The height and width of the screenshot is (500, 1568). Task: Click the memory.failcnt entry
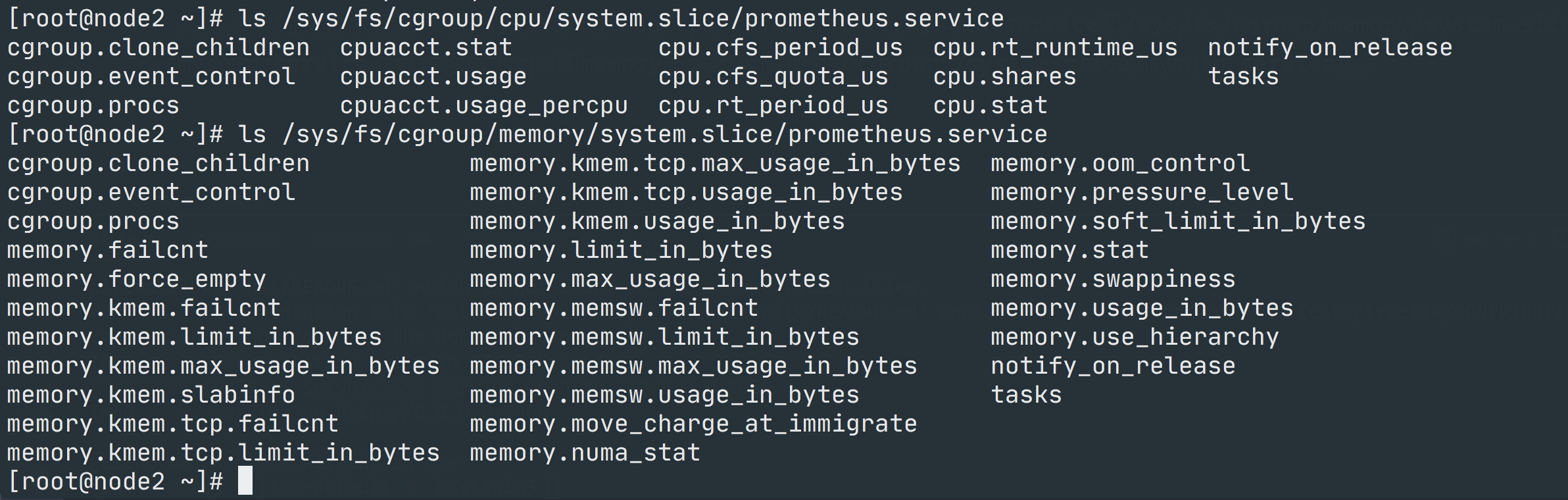[107, 250]
